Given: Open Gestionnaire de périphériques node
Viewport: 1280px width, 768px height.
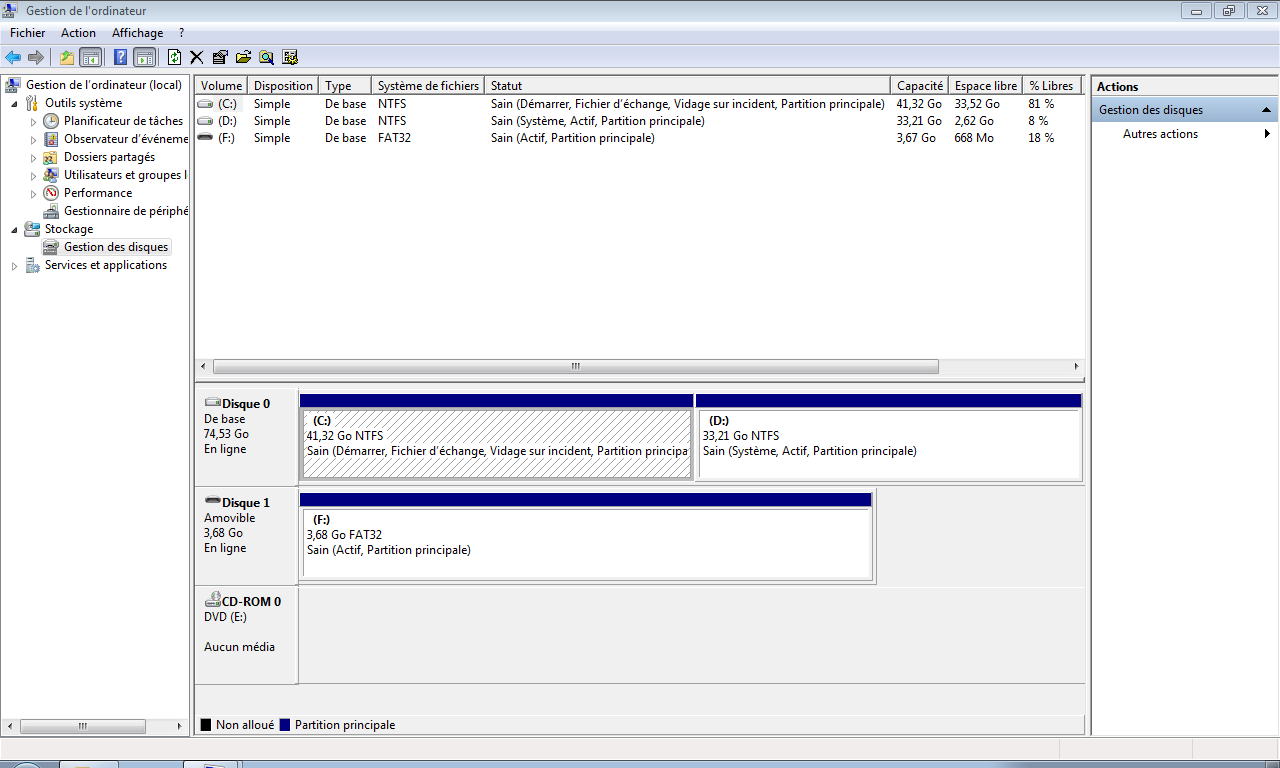Looking at the screenshot, I should (126, 211).
